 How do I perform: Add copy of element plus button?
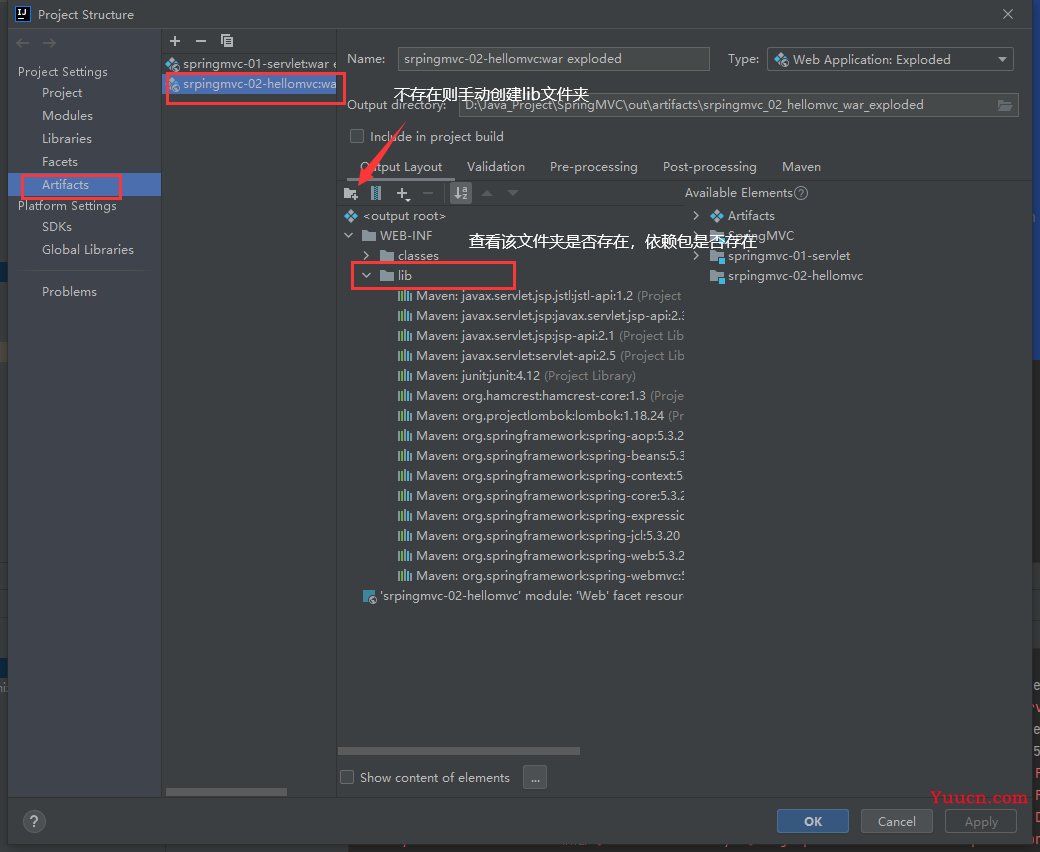(403, 194)
